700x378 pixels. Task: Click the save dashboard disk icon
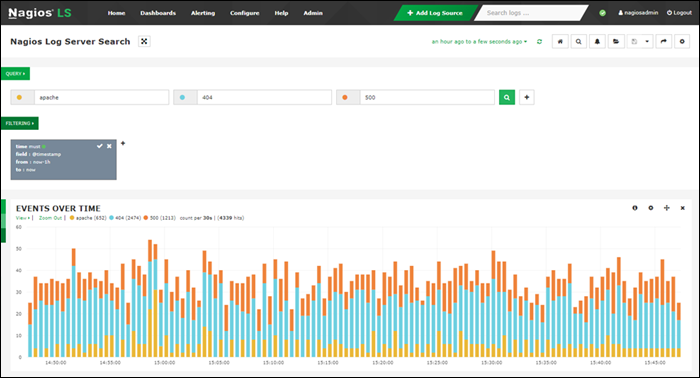click(x=634, y=42)
